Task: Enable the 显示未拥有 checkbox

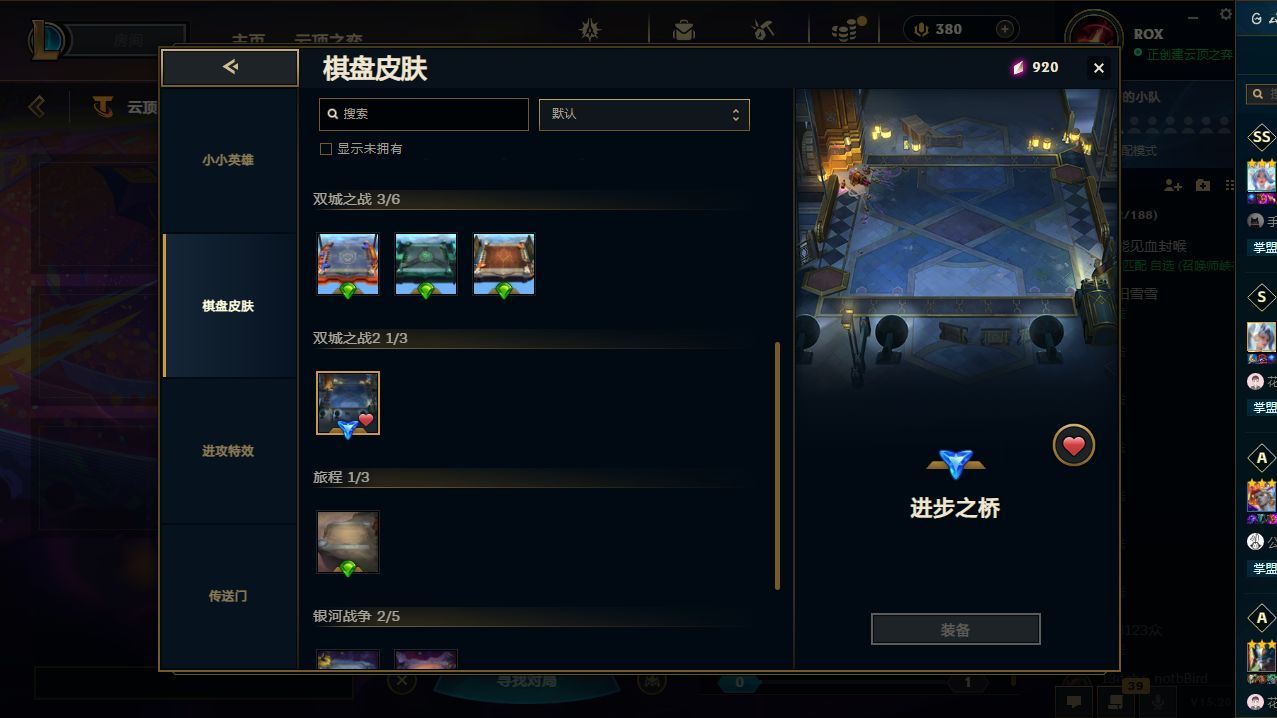Action: pyautogui.click(x=325, y=149)
